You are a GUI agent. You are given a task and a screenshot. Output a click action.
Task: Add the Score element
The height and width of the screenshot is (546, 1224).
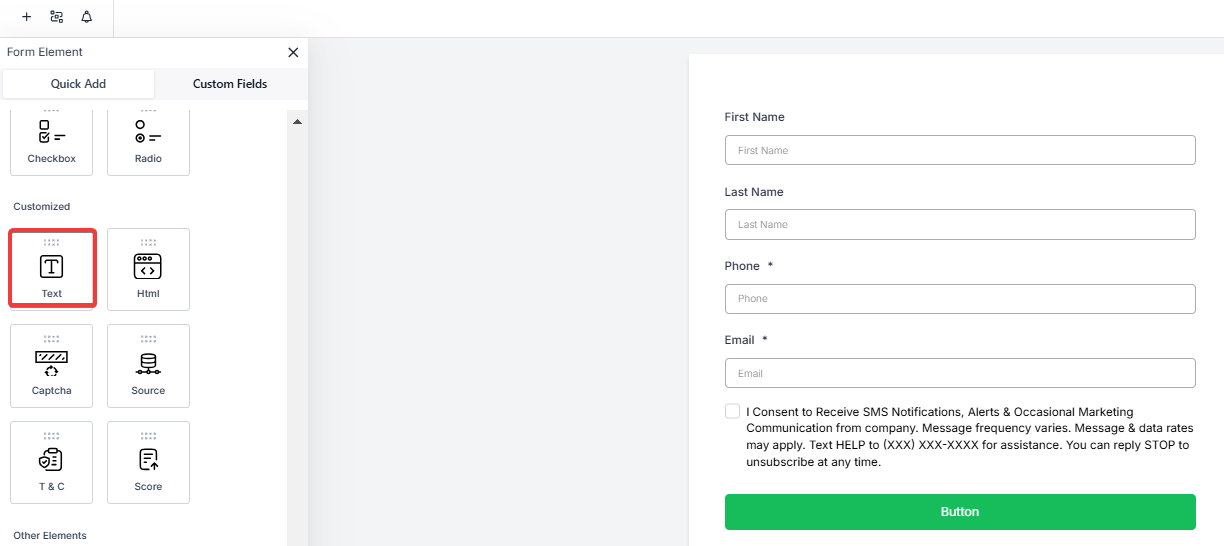click(x=148, y=462)
